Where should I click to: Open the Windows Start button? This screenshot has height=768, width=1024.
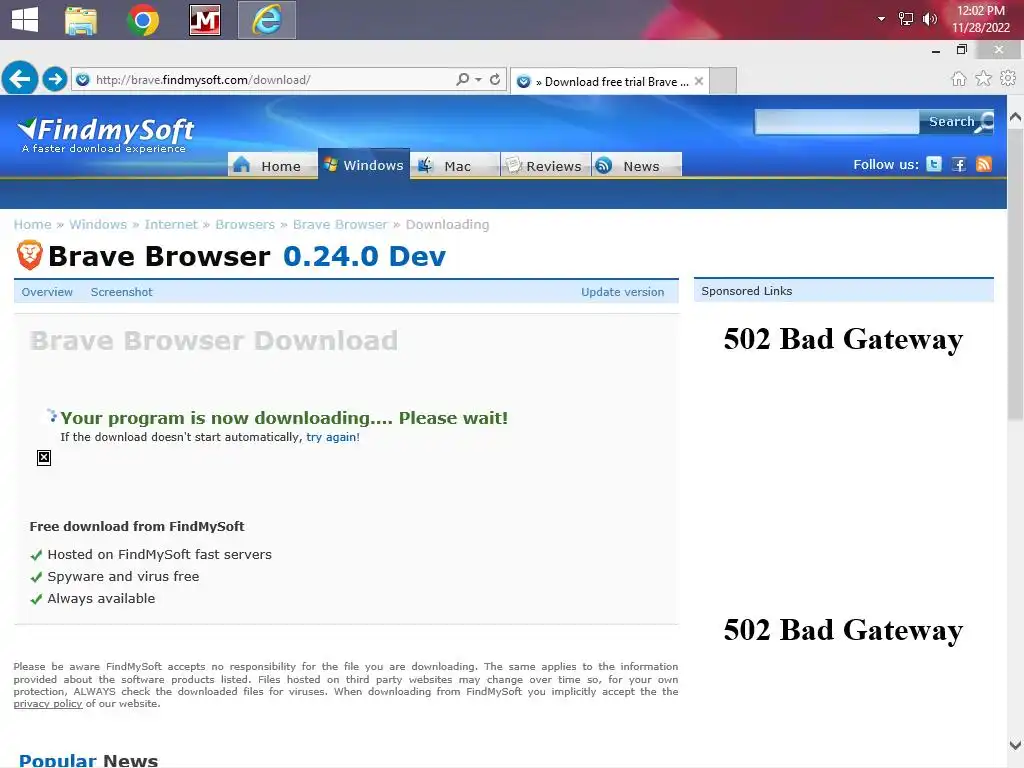point(25,19)
